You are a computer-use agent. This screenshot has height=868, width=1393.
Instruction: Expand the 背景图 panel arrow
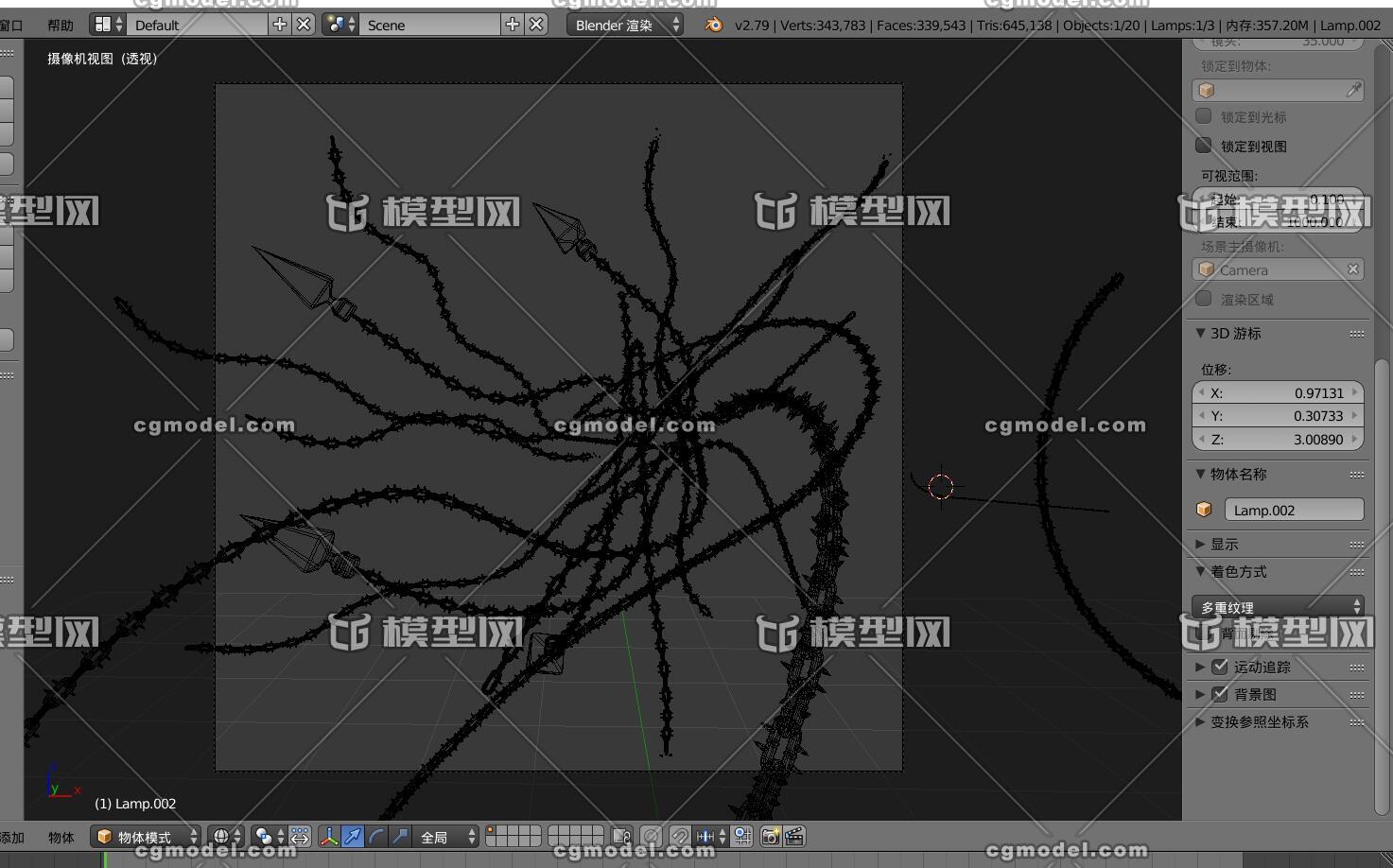[x=1200, y=694]
